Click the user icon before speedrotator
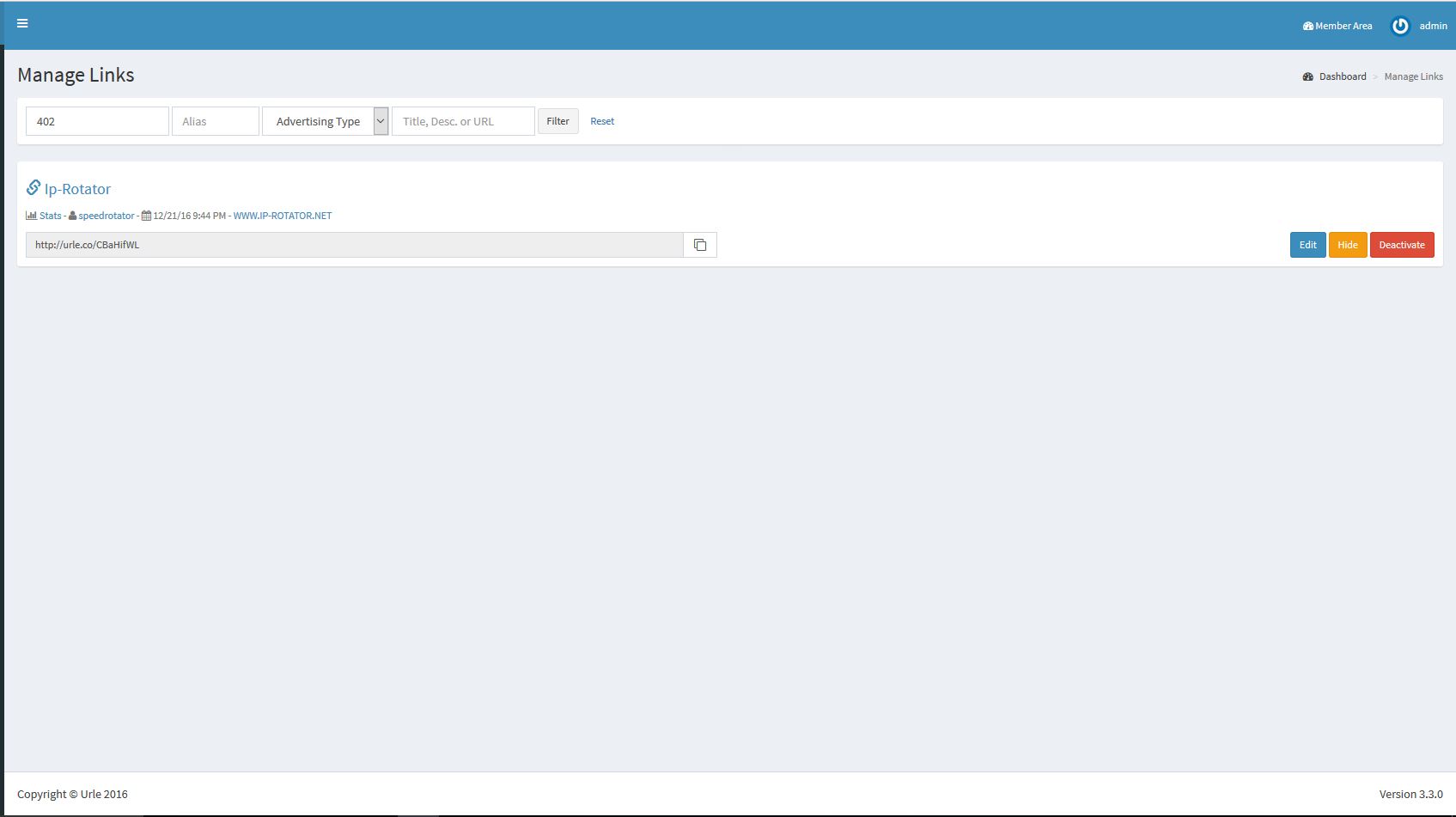The width and height of the screenshot is (1456, 817). 73,216
